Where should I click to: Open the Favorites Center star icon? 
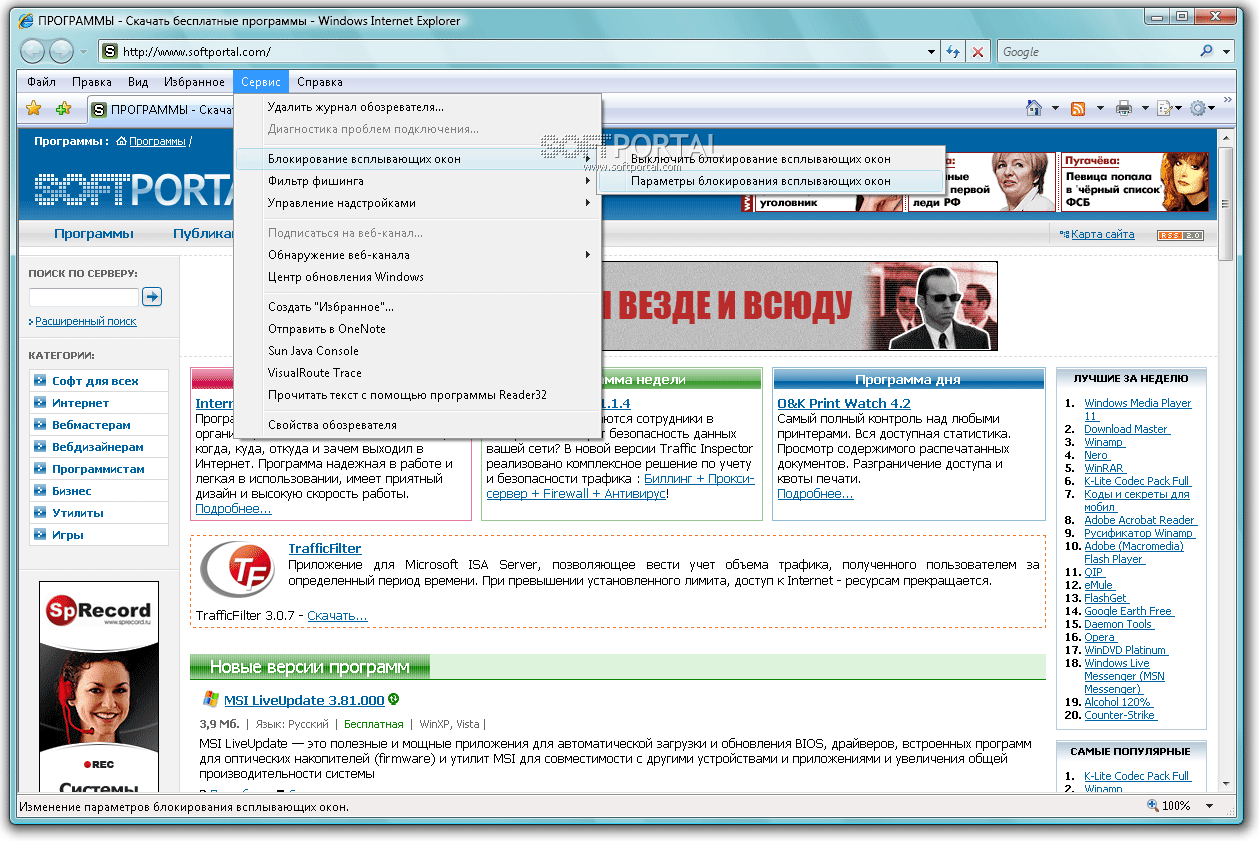point(33,108)
